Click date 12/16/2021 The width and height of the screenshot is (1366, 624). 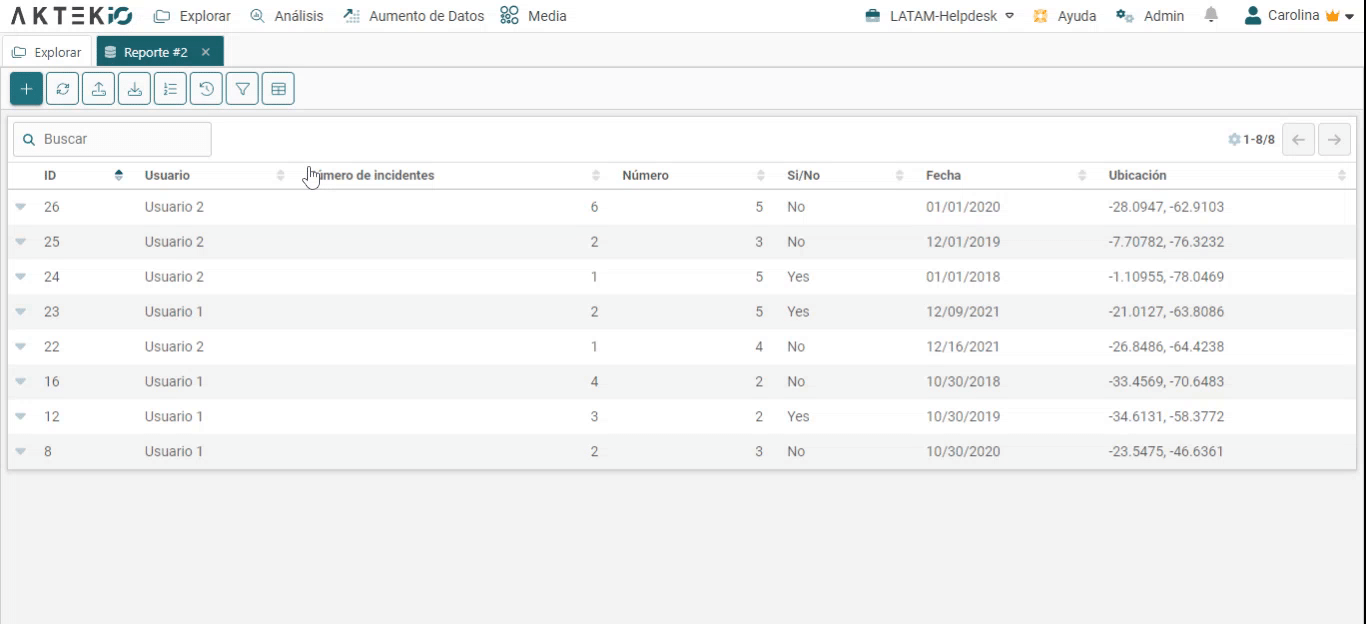coord(963,347)
